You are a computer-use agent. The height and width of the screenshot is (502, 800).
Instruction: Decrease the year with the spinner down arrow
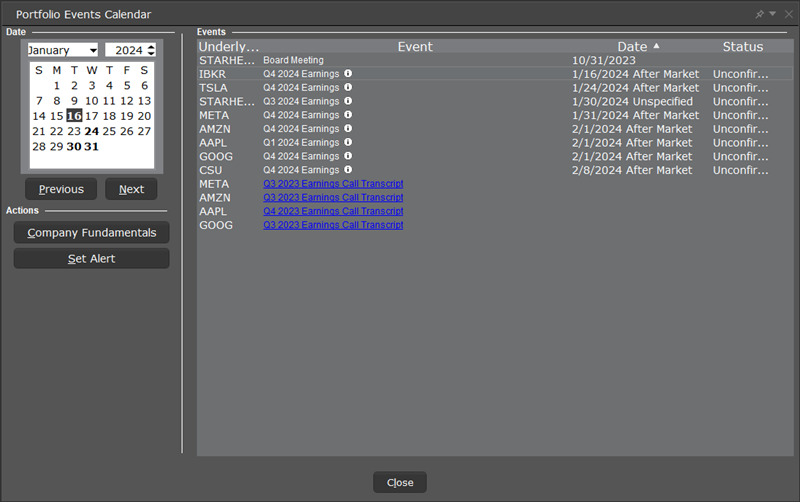click(151, 53)
